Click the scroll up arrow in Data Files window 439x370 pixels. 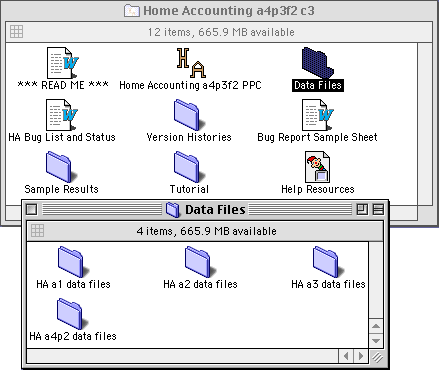point(376,326)
